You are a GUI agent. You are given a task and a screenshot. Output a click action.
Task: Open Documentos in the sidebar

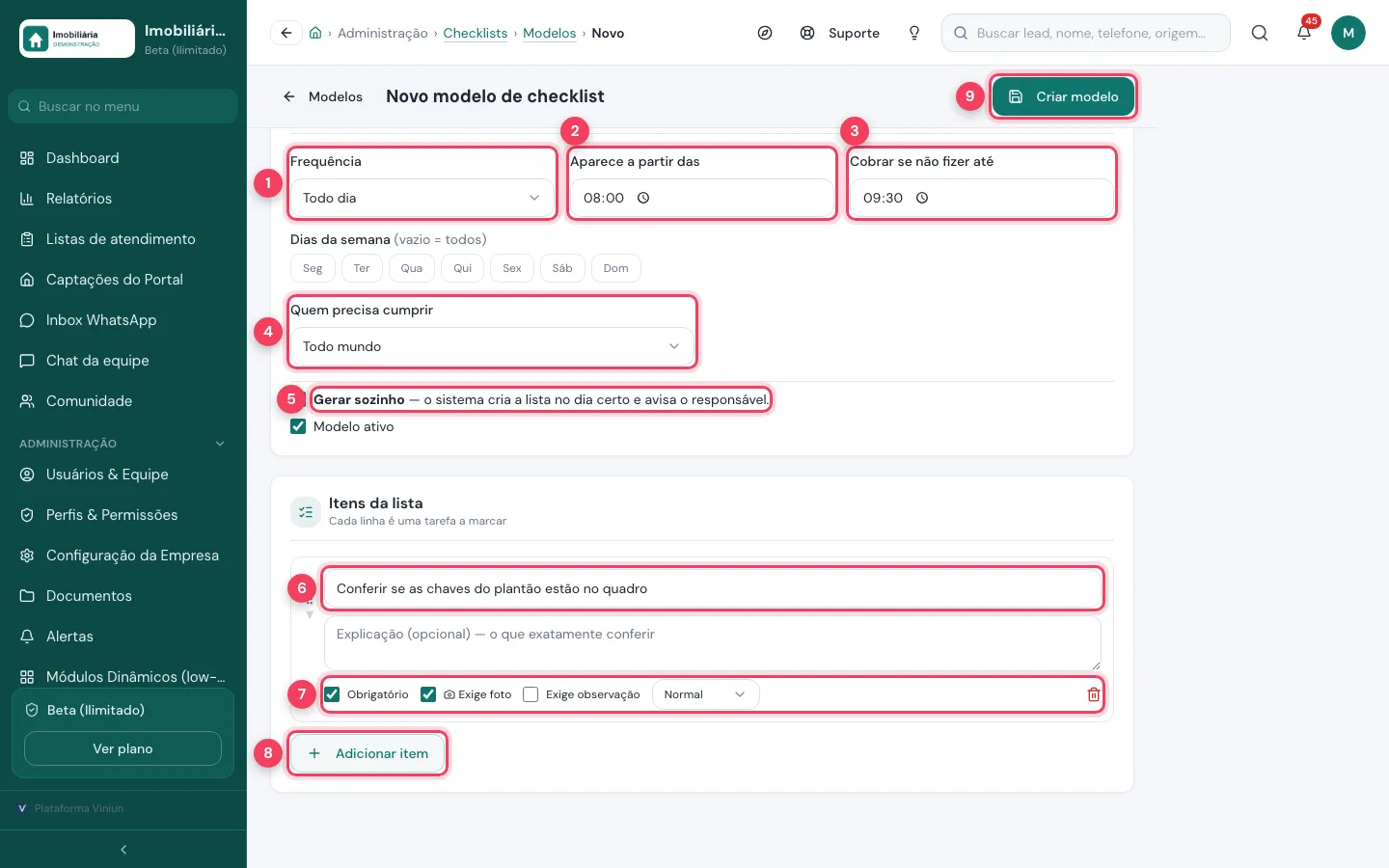(x=123, y=596)
